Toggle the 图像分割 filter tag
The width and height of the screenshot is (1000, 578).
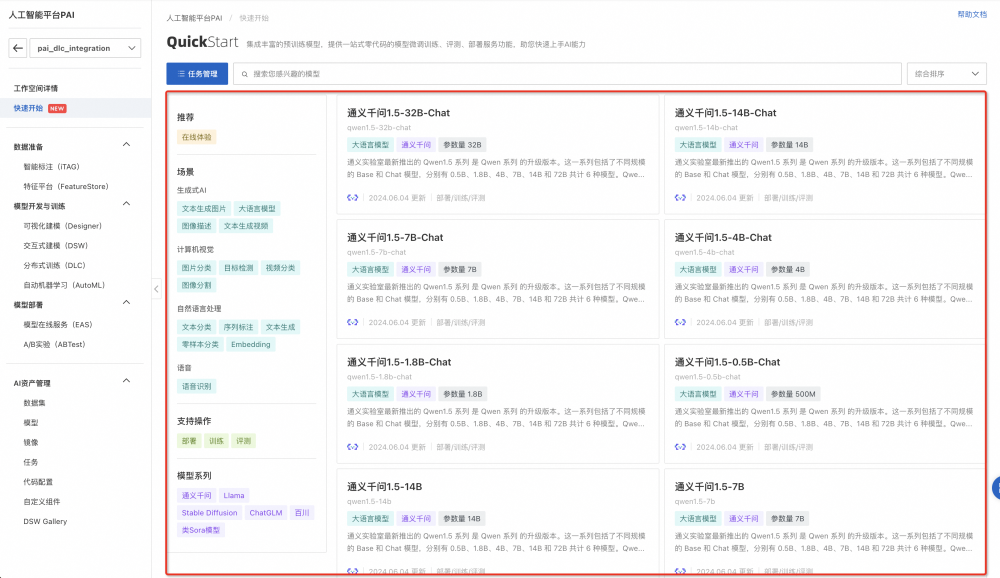click(x=196, y=285)
